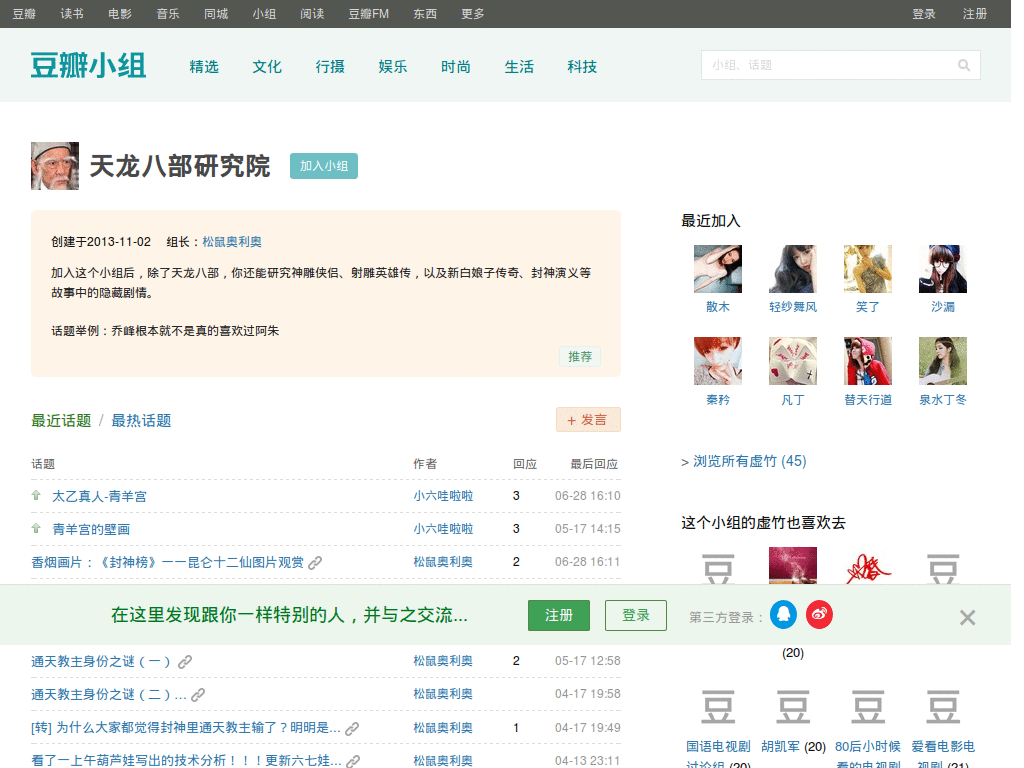Switch to 最热话题 tab
Viewport: 1024px width, 768px height.
(141, 421)
